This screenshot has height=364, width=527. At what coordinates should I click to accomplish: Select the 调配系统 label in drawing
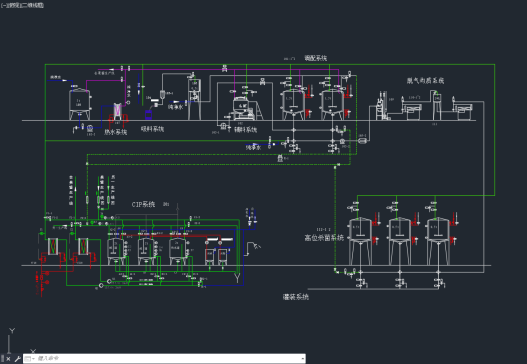coord(316,58)
